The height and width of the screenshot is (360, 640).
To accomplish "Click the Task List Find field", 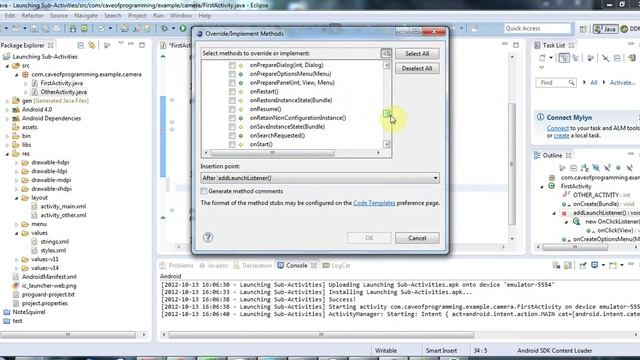I will point(555,82).
